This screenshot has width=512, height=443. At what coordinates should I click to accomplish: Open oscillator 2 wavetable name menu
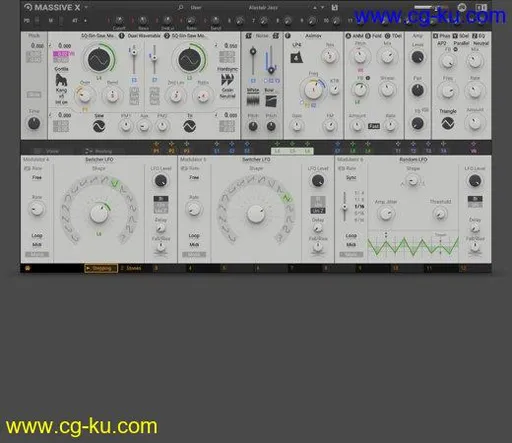coord(189,35)
